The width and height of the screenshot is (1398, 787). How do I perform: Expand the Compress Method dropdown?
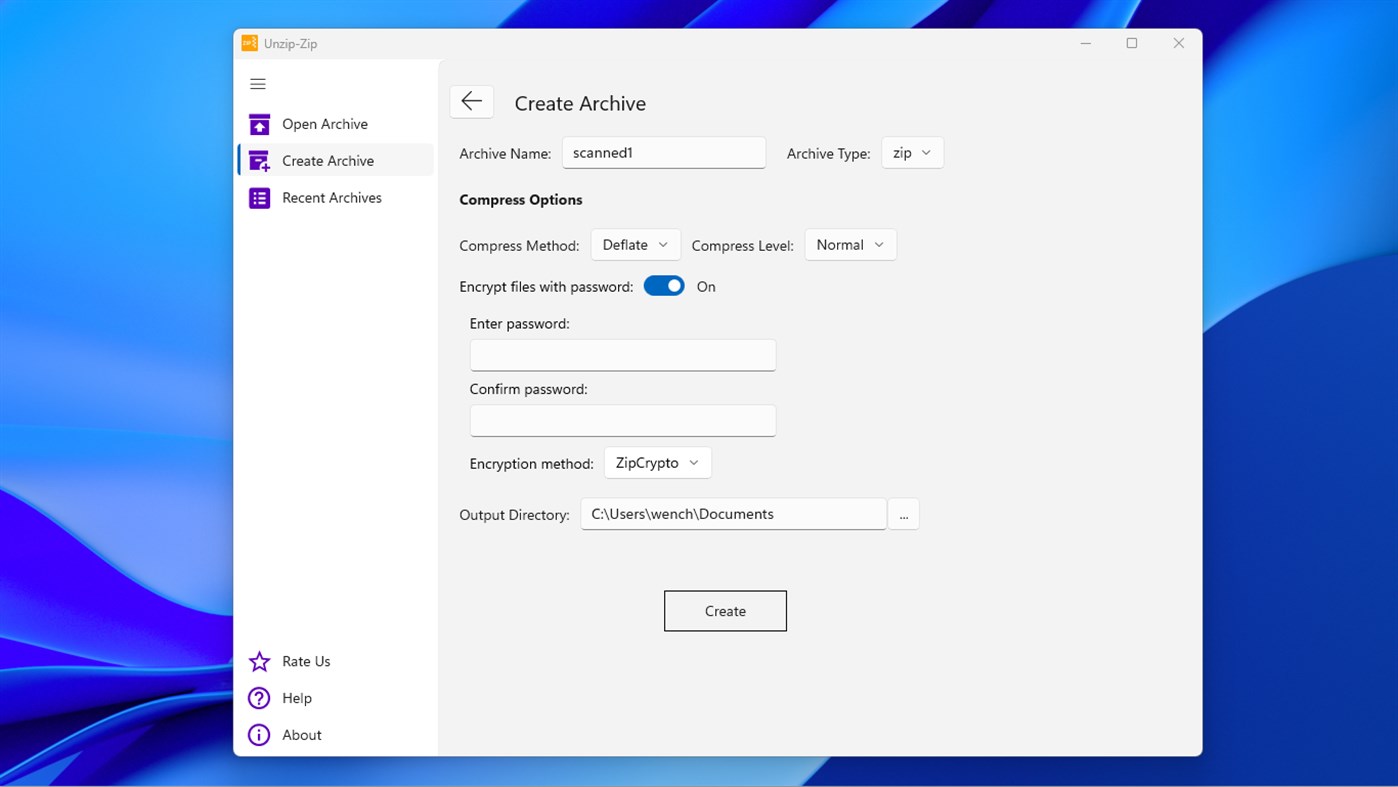635,244
